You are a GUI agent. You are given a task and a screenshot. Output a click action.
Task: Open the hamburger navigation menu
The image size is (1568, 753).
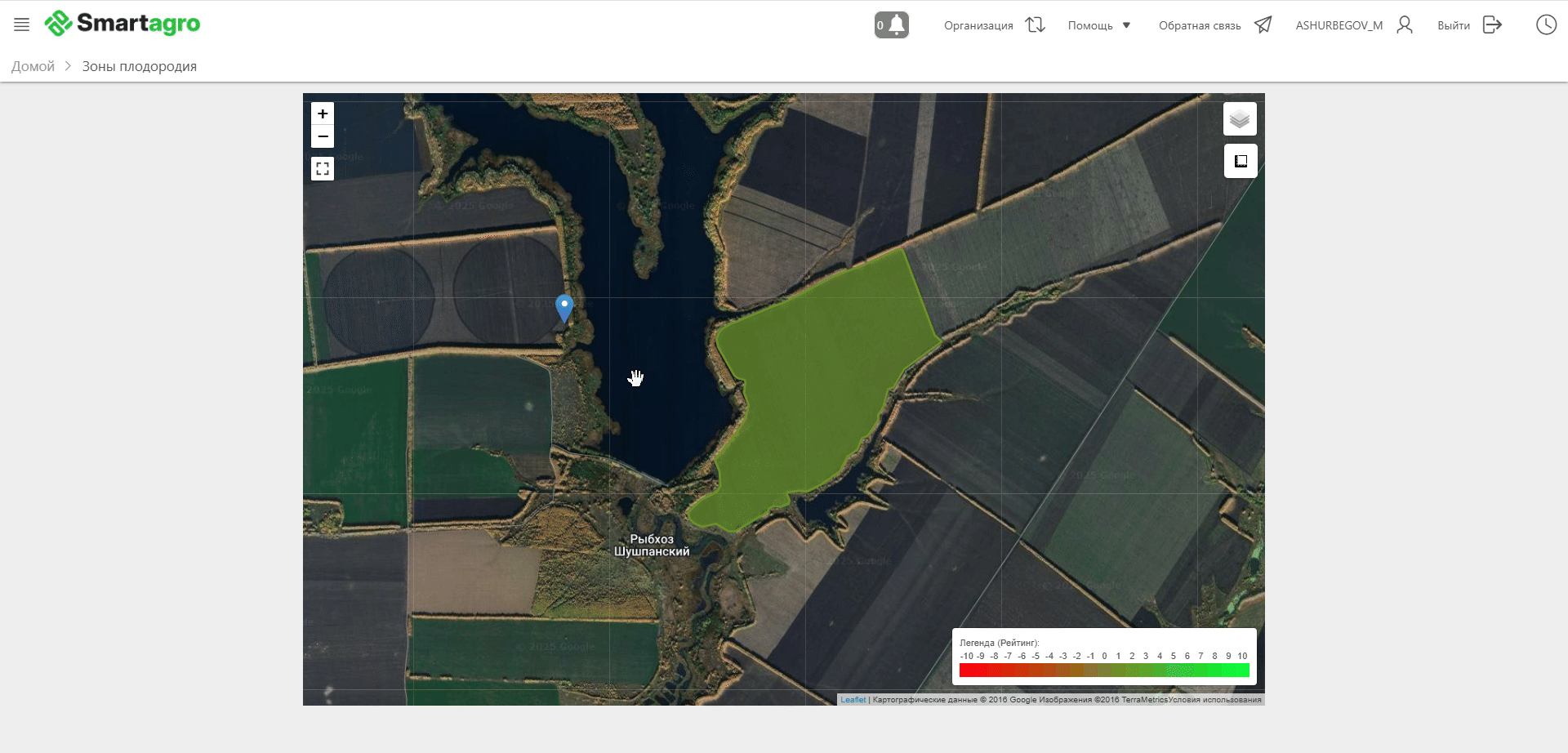pos(22,25)
